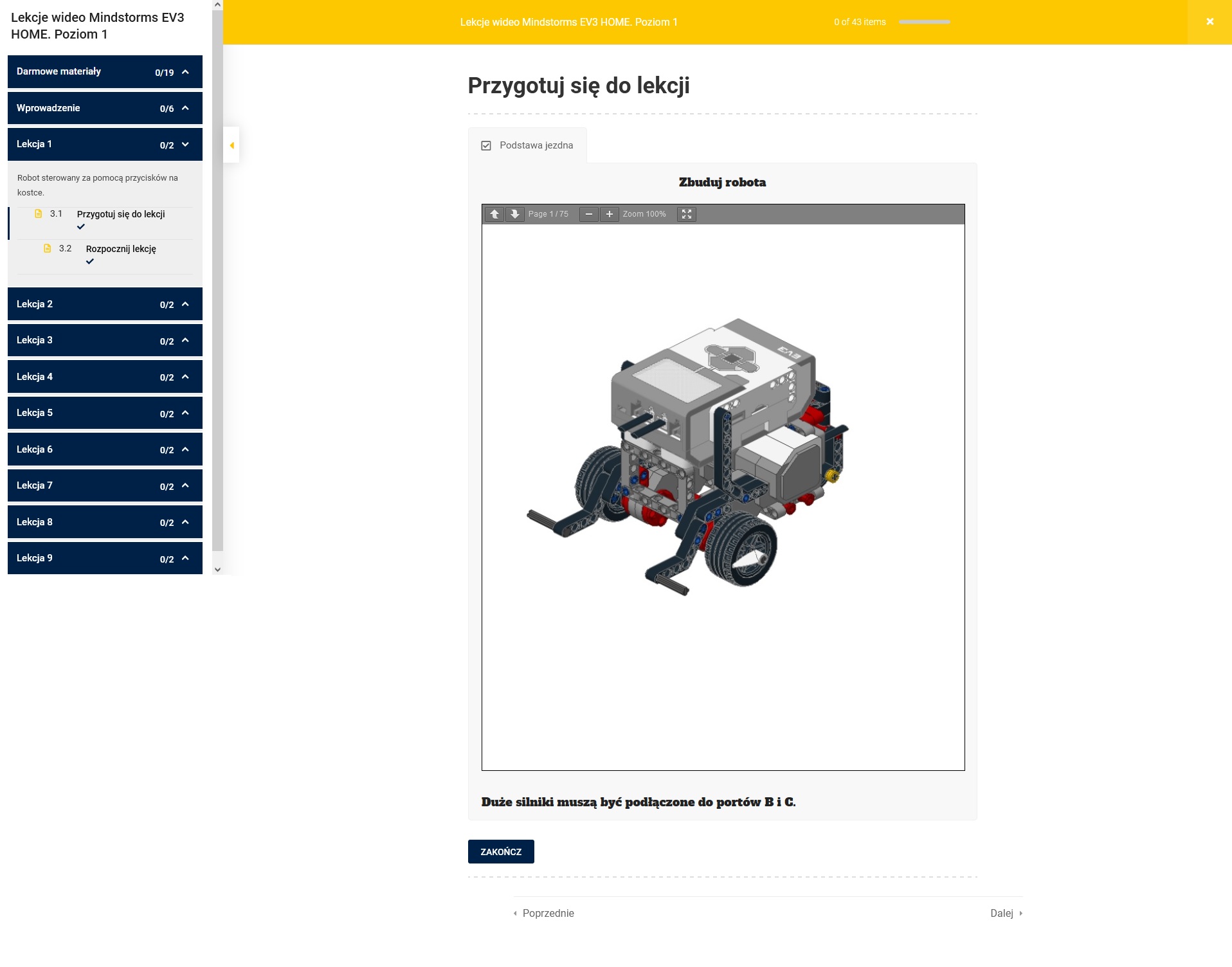Expand the Lekcja 5 section
The height and width of the screenshot is (967, 1232).
click(x=105, y=413)
